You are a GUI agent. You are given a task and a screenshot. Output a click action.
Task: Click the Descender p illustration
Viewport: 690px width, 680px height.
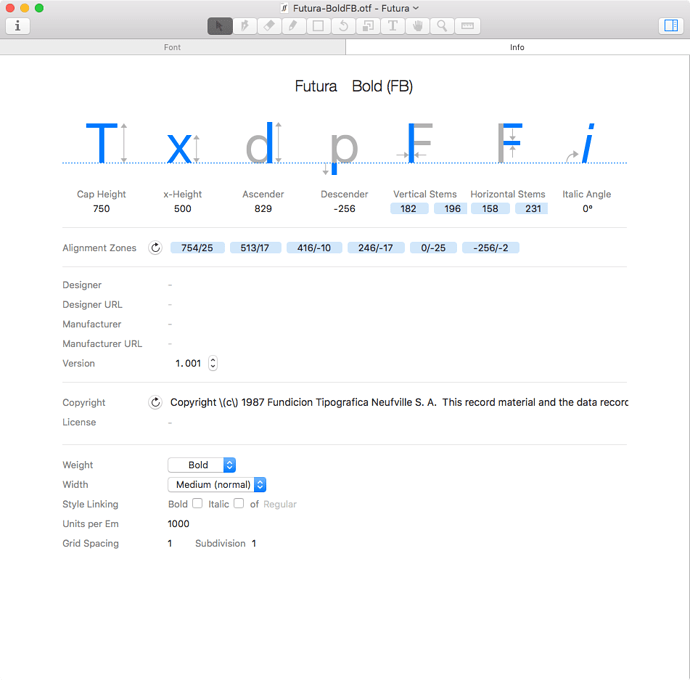click(341, 152)
